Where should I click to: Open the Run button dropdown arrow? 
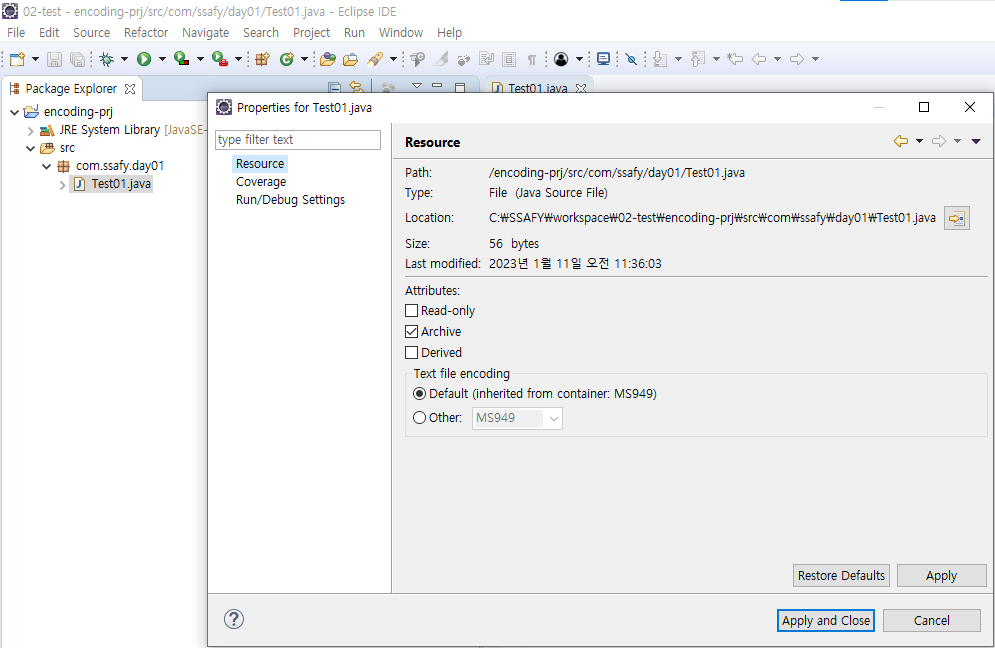(x=162, y=59)
